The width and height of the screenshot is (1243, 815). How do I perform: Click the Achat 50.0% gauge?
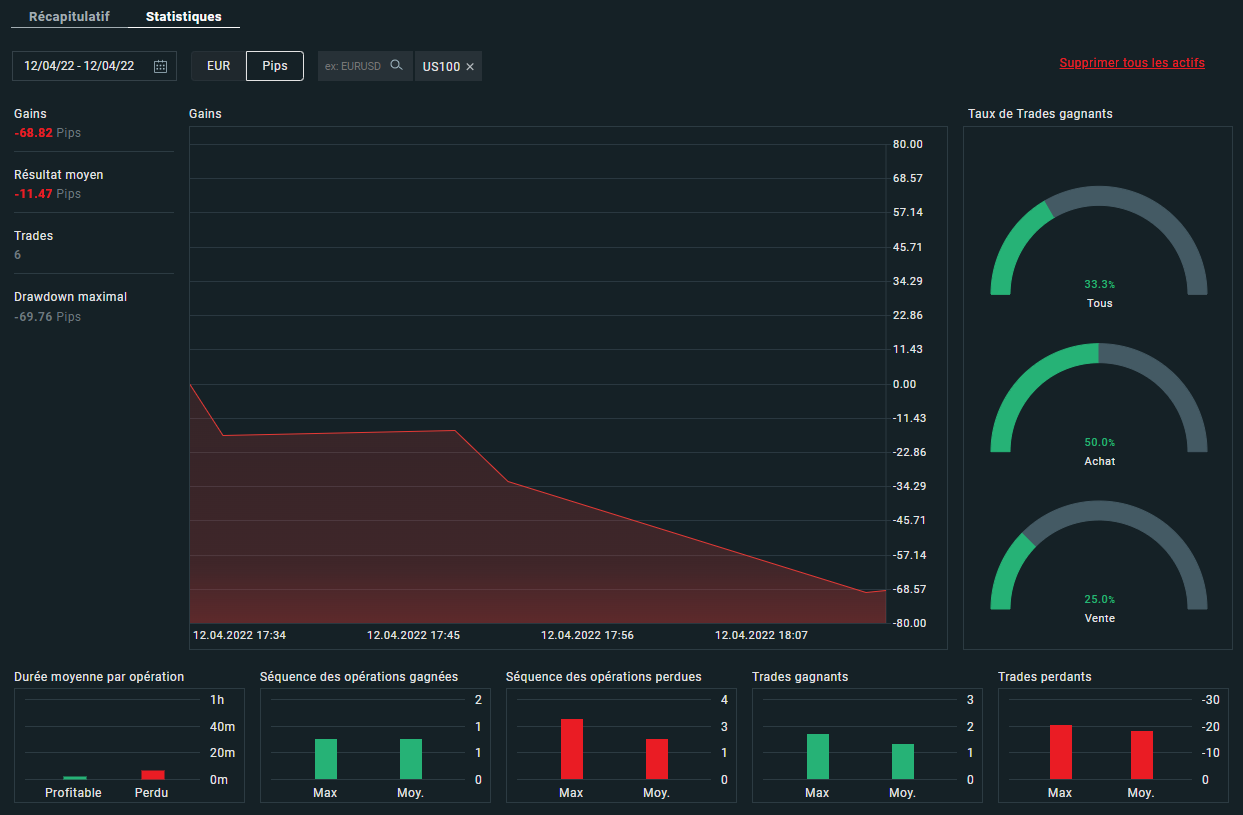point(1098,402)
